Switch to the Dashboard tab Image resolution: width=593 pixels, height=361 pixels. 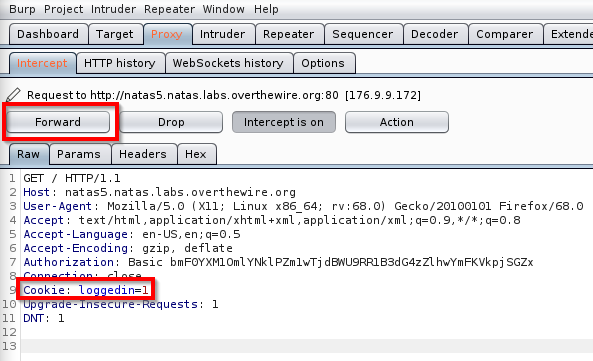pyautogui.click(x=48, y=34)
